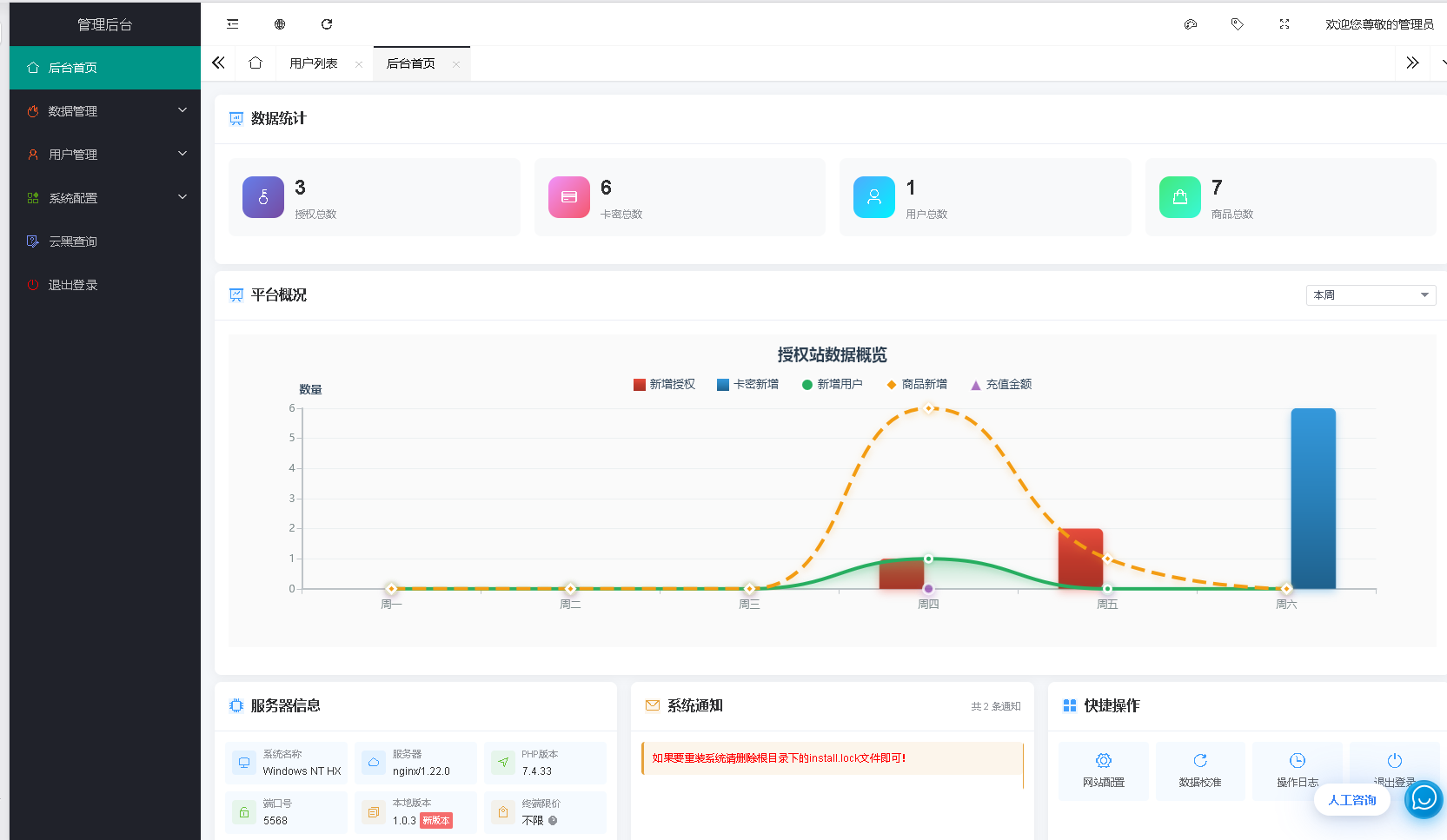Click 数据校准 quick action icon
1447x840 pixels.
1200,771
